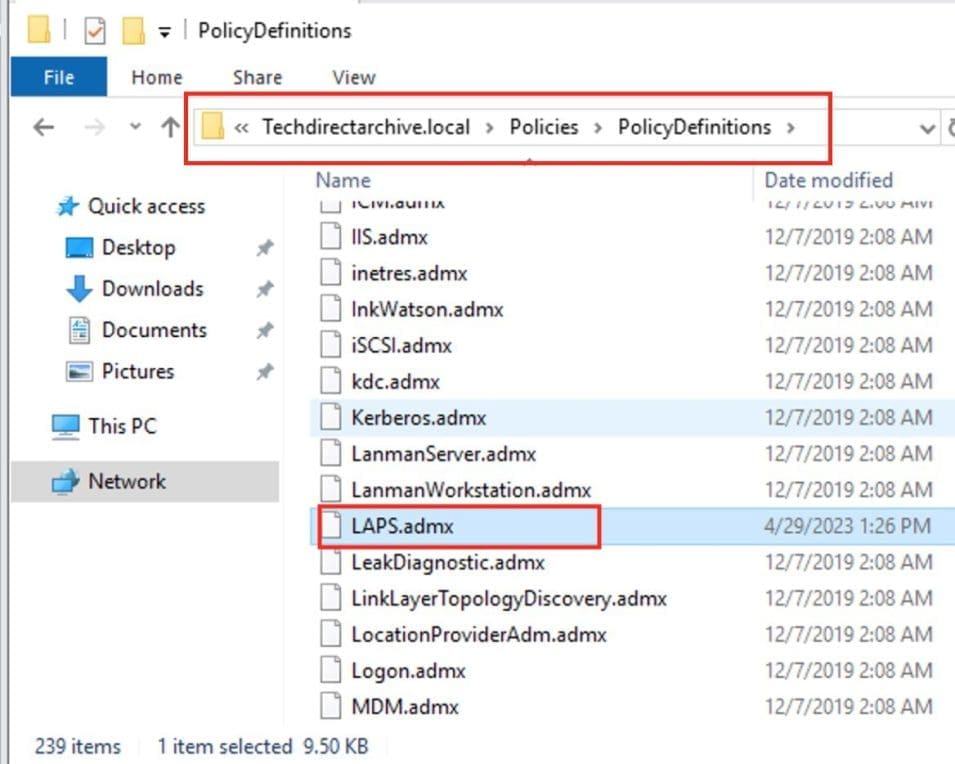
Task: Switch to the View ribbon tab
Action: pyautogui.click(x=353, y=77)
